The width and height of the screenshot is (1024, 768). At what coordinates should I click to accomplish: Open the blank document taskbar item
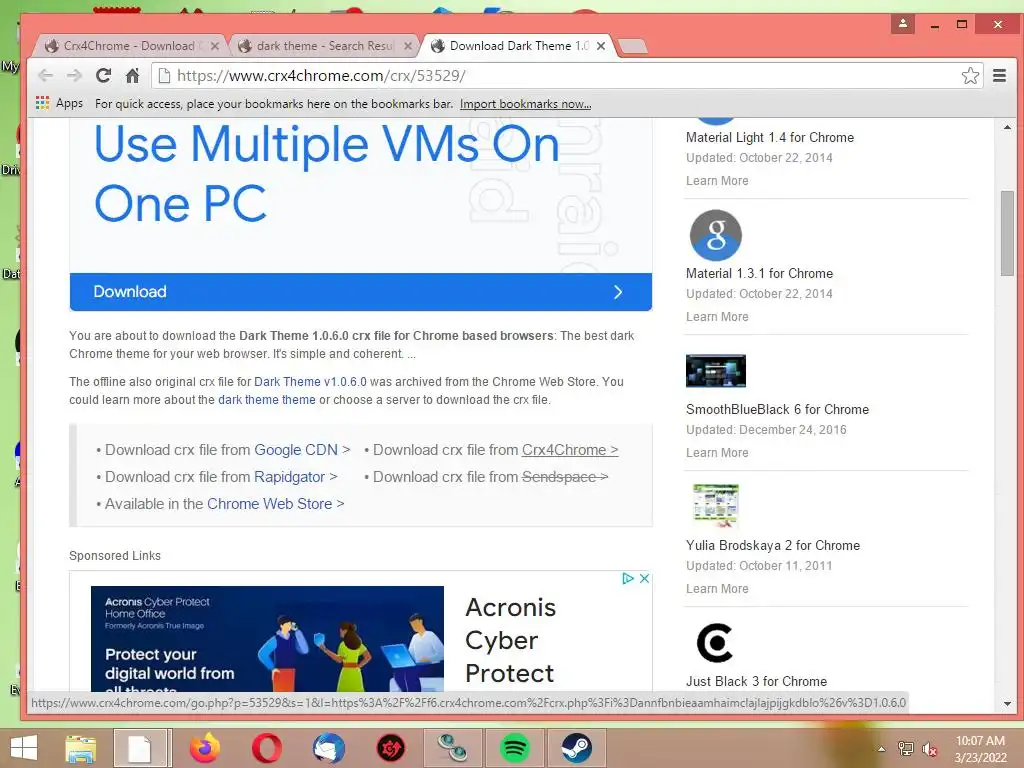pyautogui.click(x=142, y=748)
